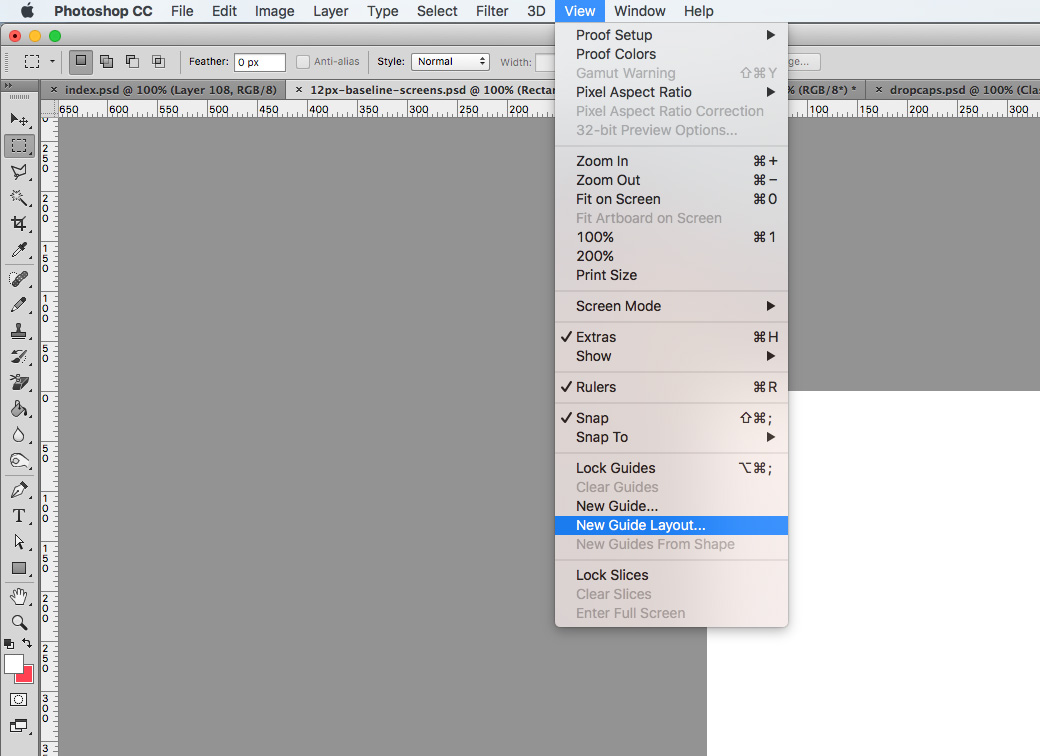Toggle Lock Guides option
Image resolution: width=1040 pixels, height=756 pixels.
click(671, 468)
